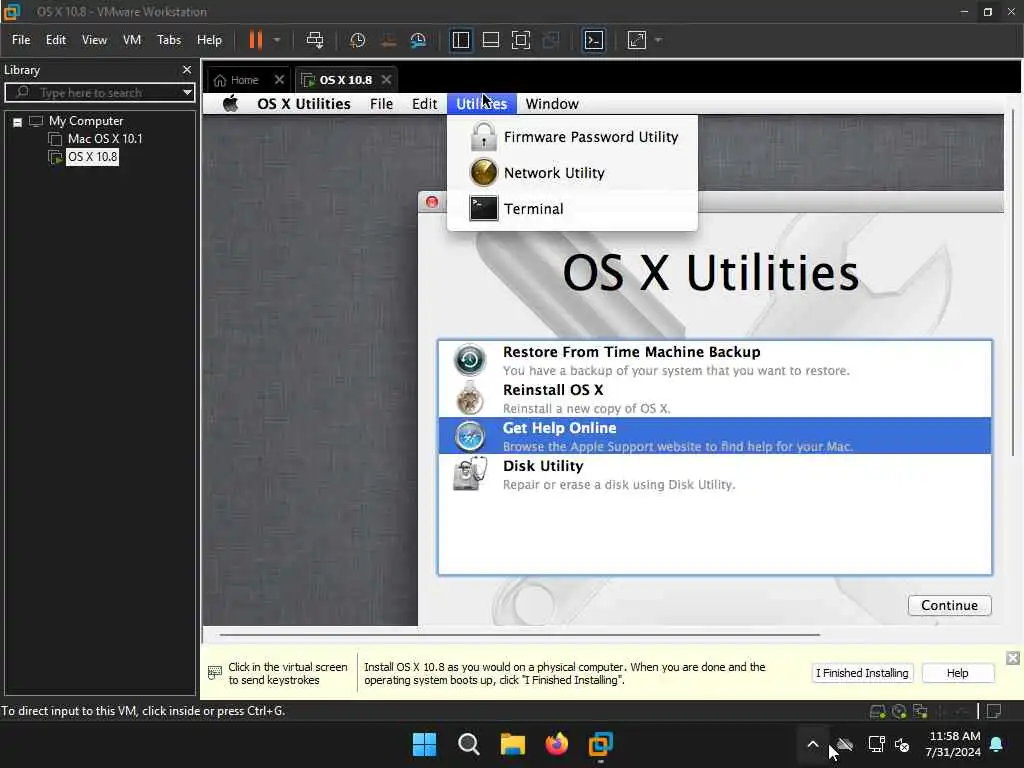Select Mac OS X 10.1 in library
This screenshot has height=768, width=1024.
click(x=104, y=138)
